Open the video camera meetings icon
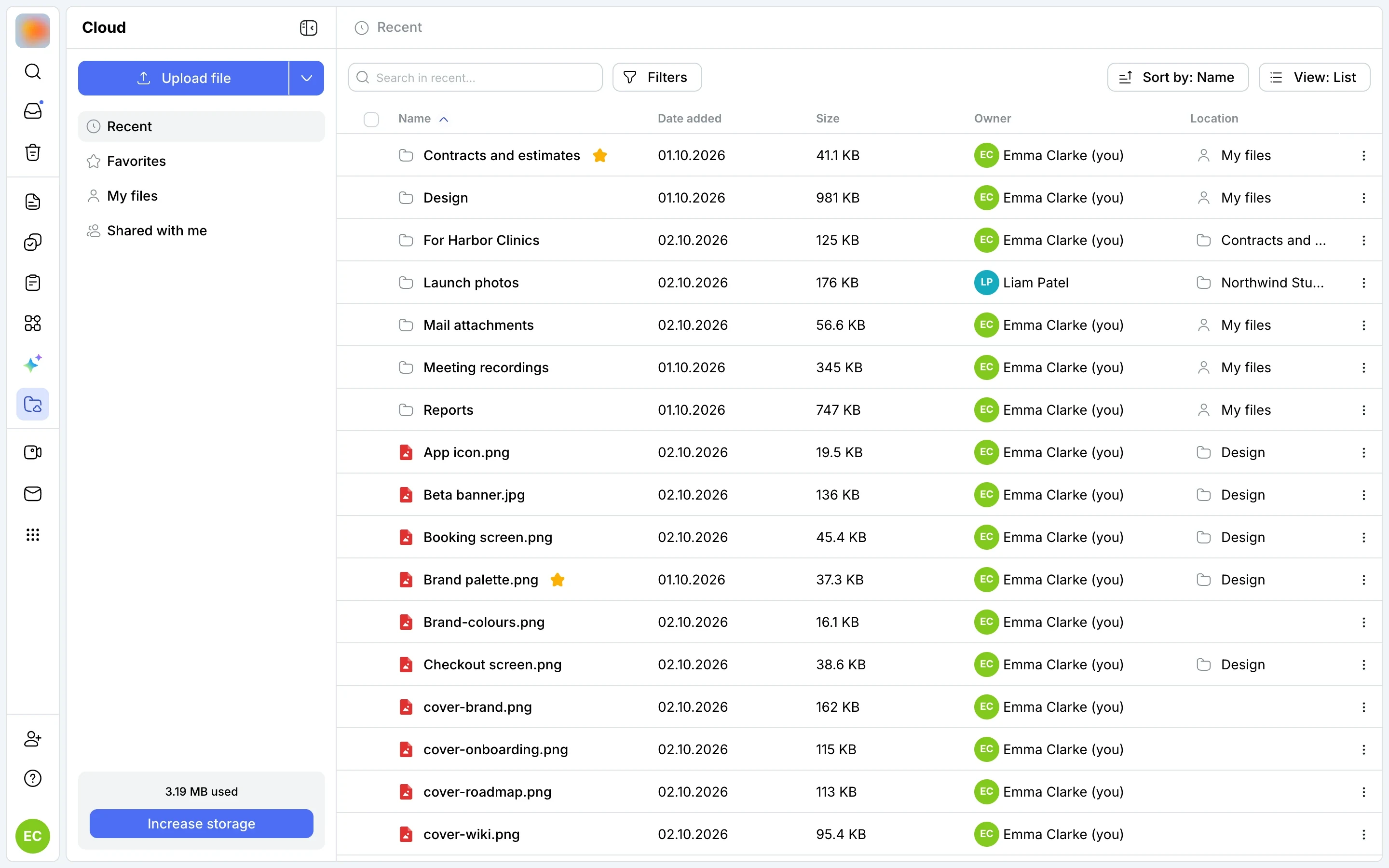This screenshot has width=1389, height=868. click(33, 452)
